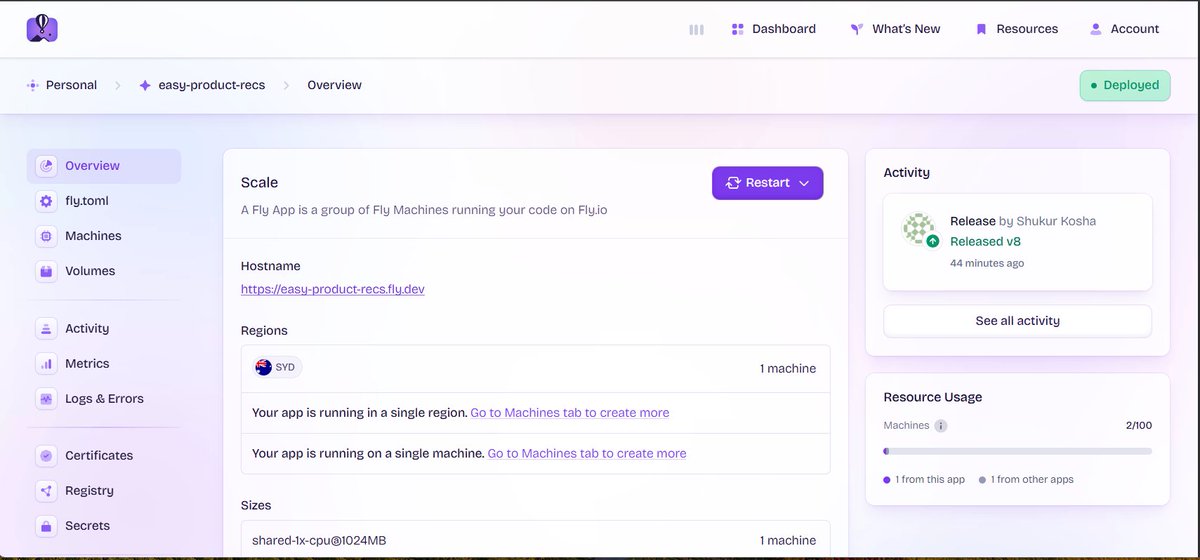1200x560 pixels.
Task: Click the What's New sprout icon
Action: [x=857, y=29]
